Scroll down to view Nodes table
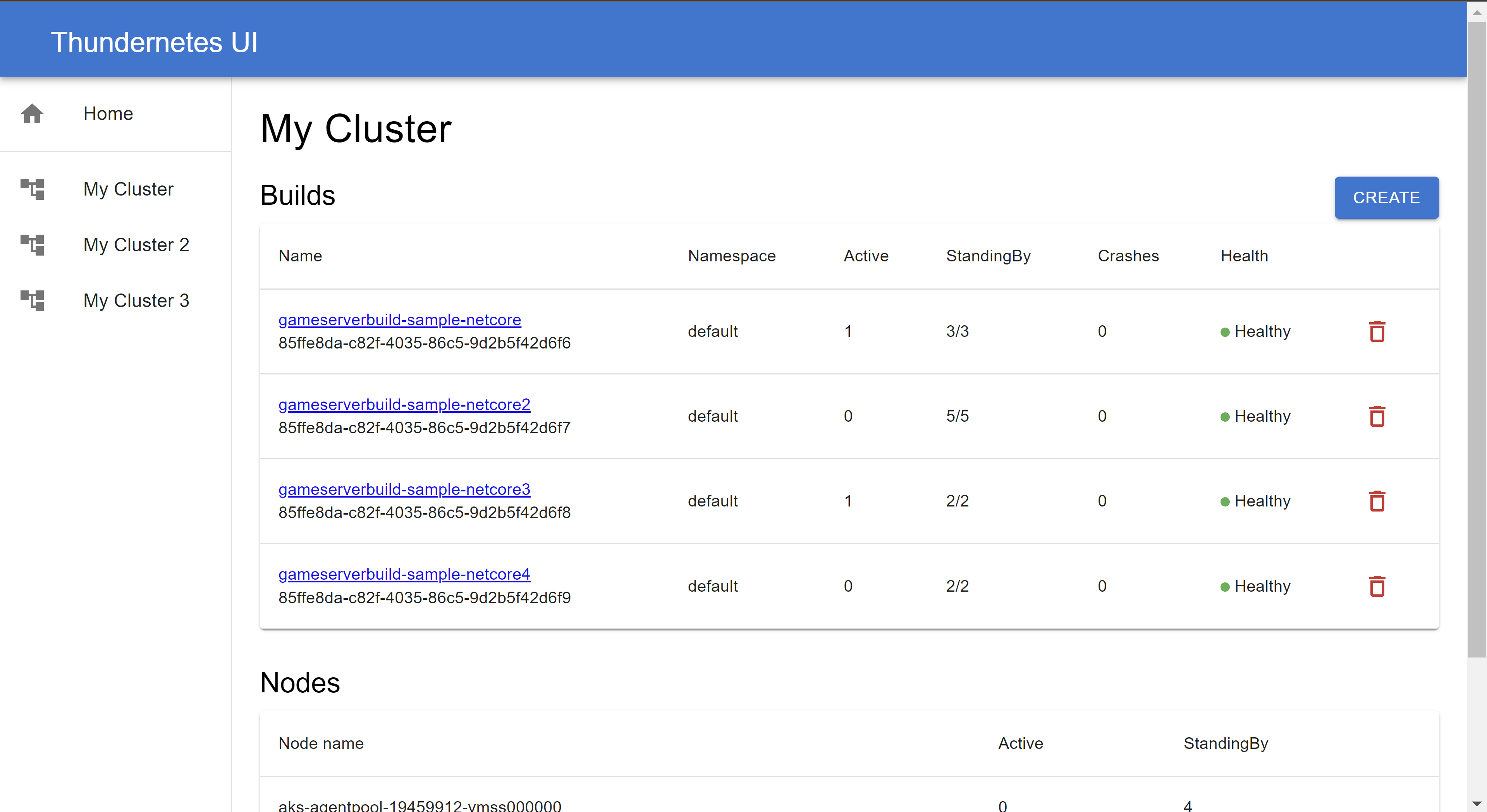 tap(1478, 805)
